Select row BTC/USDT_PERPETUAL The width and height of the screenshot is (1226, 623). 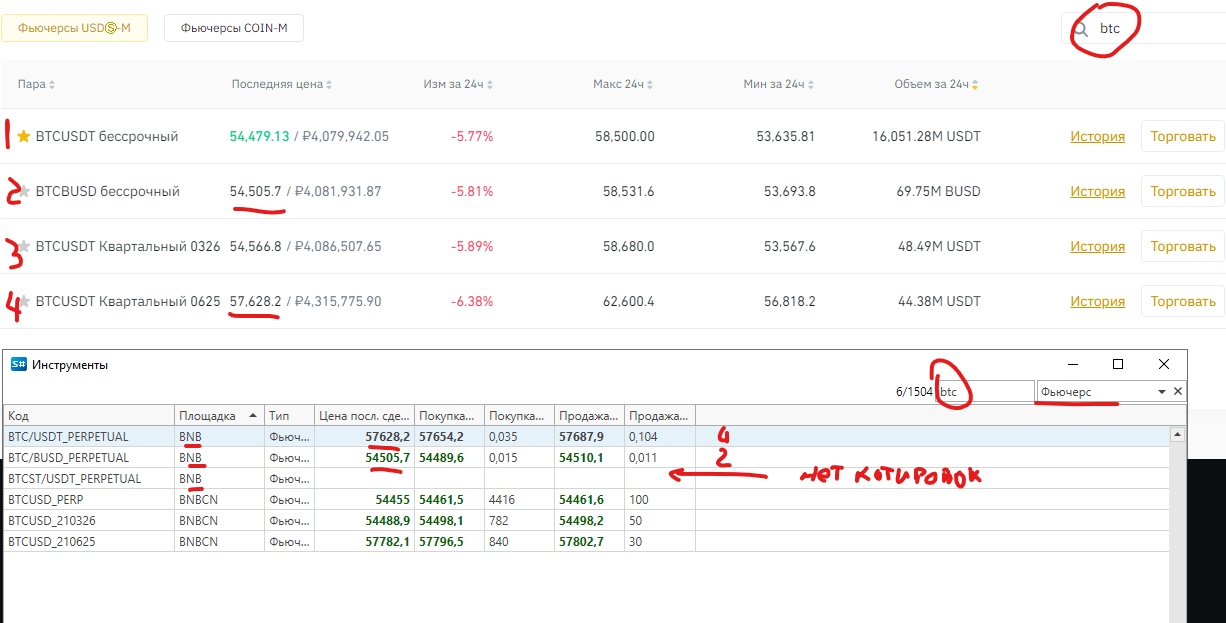pyautogui.click(x=586, y=436)
